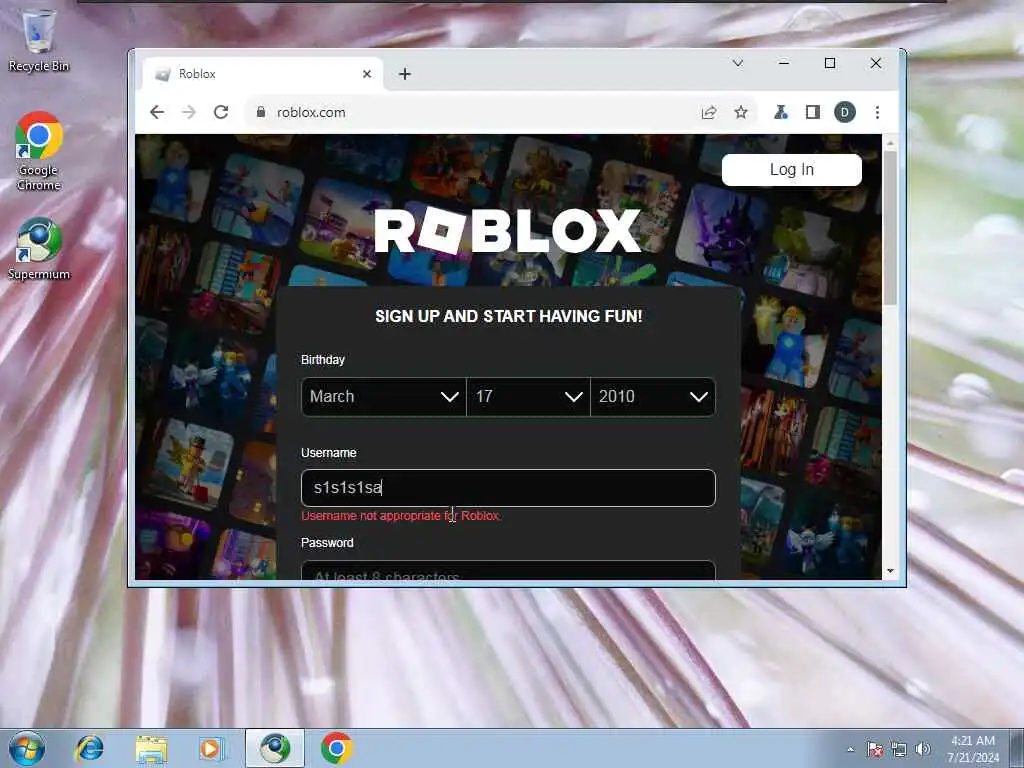The width and height of the screenshot is (1024, 768).
Task: Go back using the browser back arrow
Action: pos(157,112)
